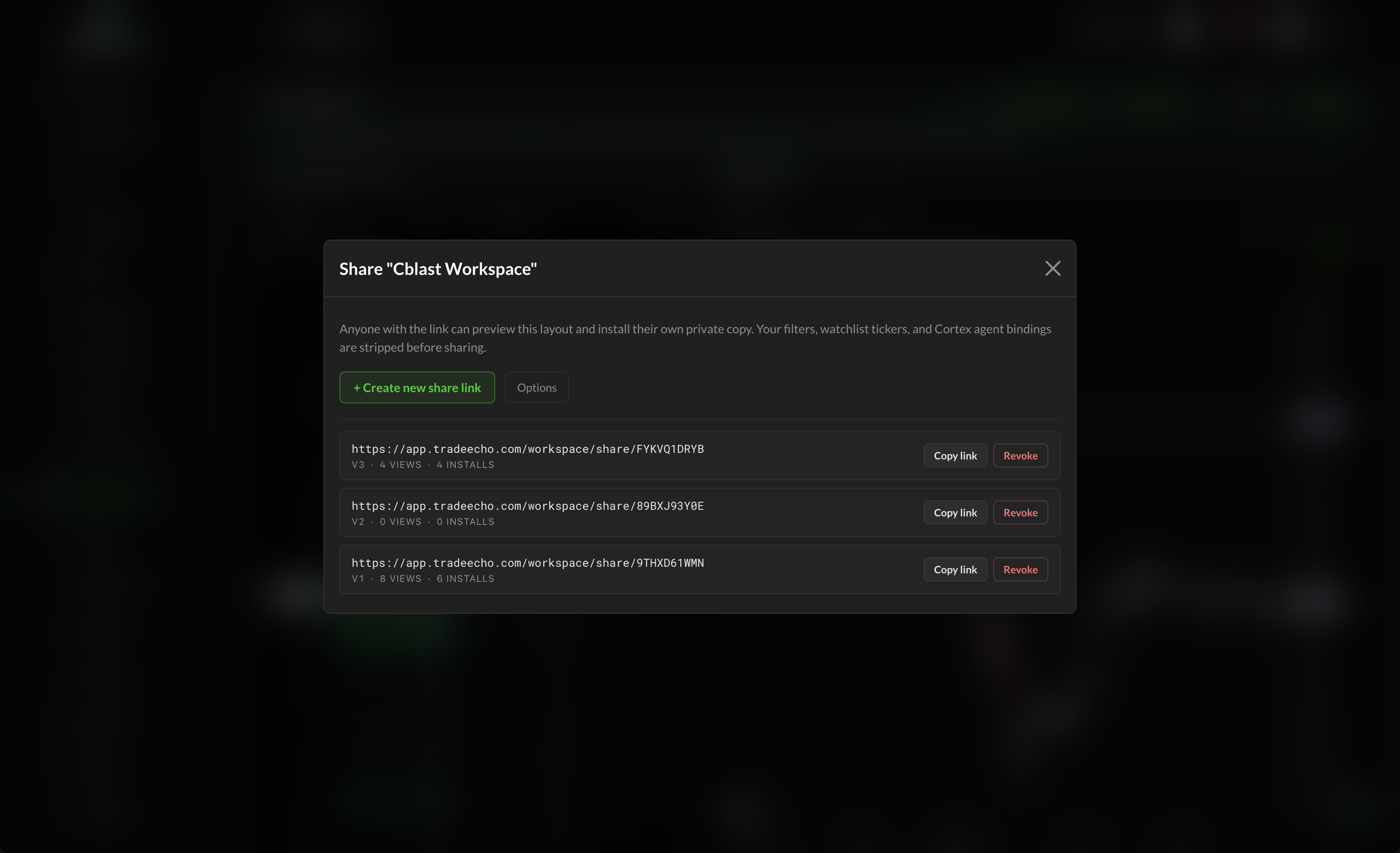The width and height of the screenshot is (1400, 853).
Task: Click the V1 8 views 6 installs stats
Action: 423,579
